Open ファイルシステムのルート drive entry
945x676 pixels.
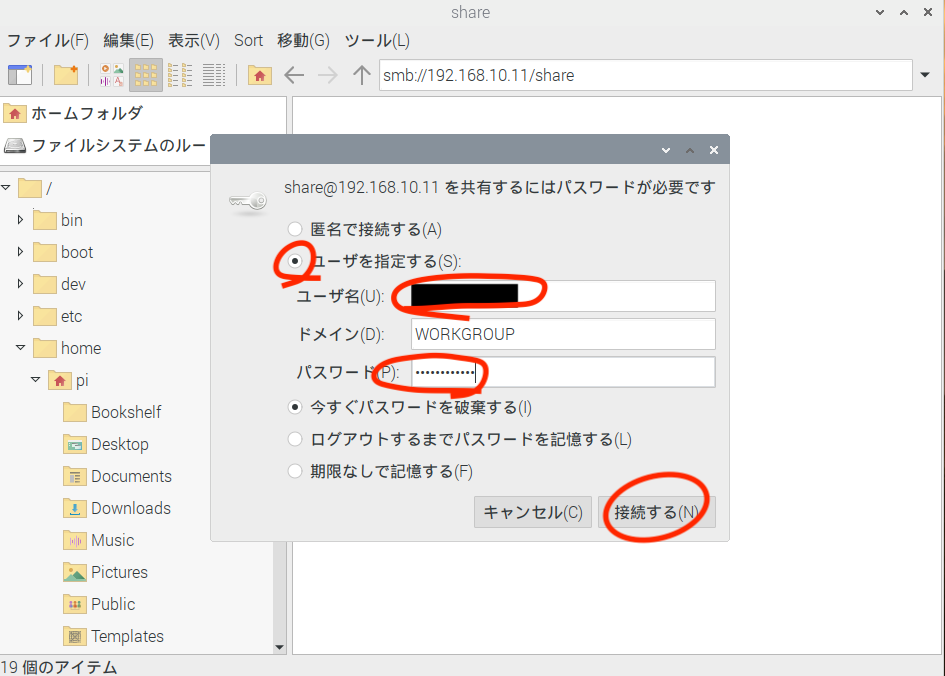105,145
